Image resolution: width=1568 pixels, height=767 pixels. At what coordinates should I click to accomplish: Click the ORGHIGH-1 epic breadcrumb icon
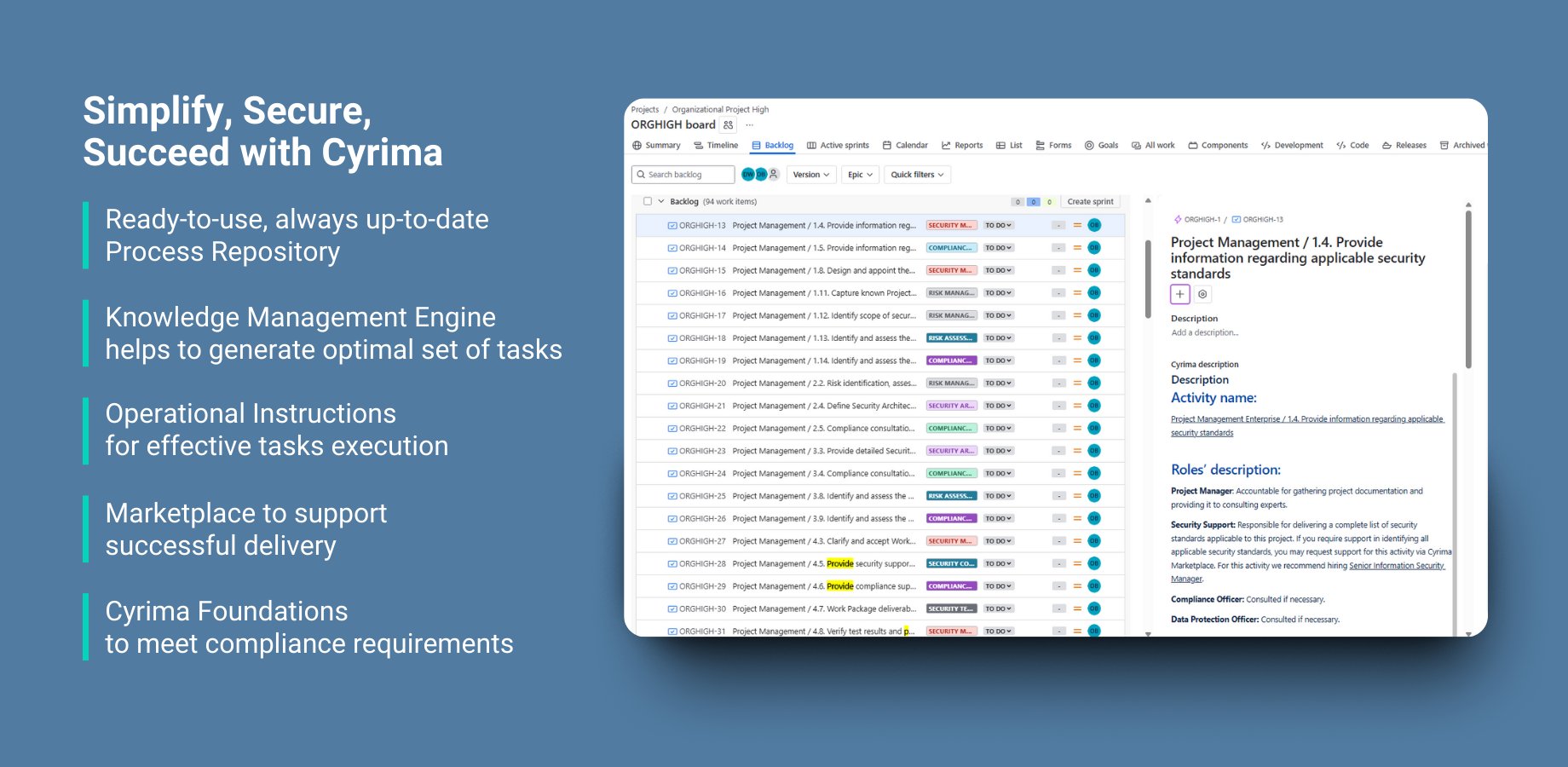1178,220
